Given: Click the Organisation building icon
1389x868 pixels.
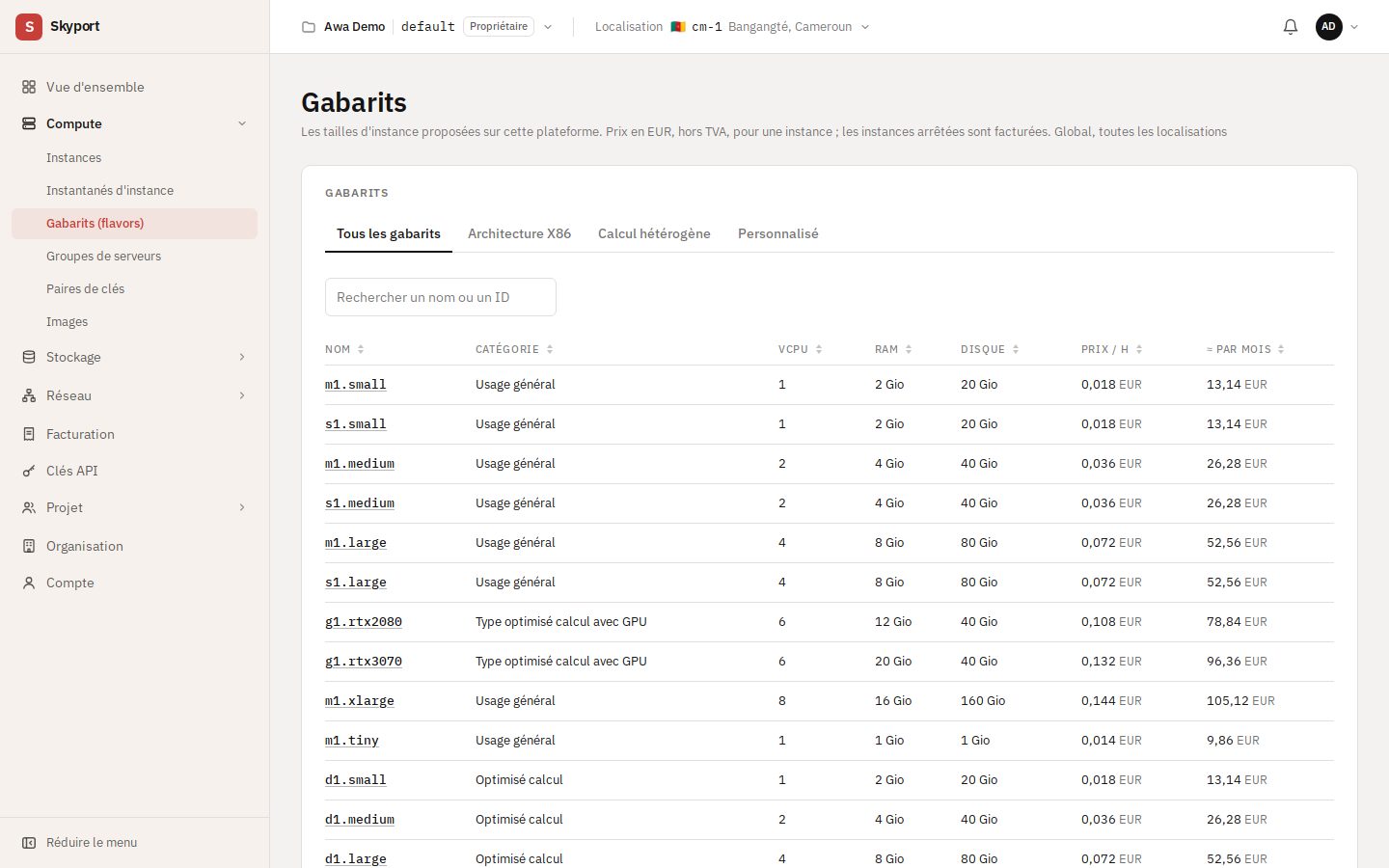Looking at the screenshot, I should 29,546.
